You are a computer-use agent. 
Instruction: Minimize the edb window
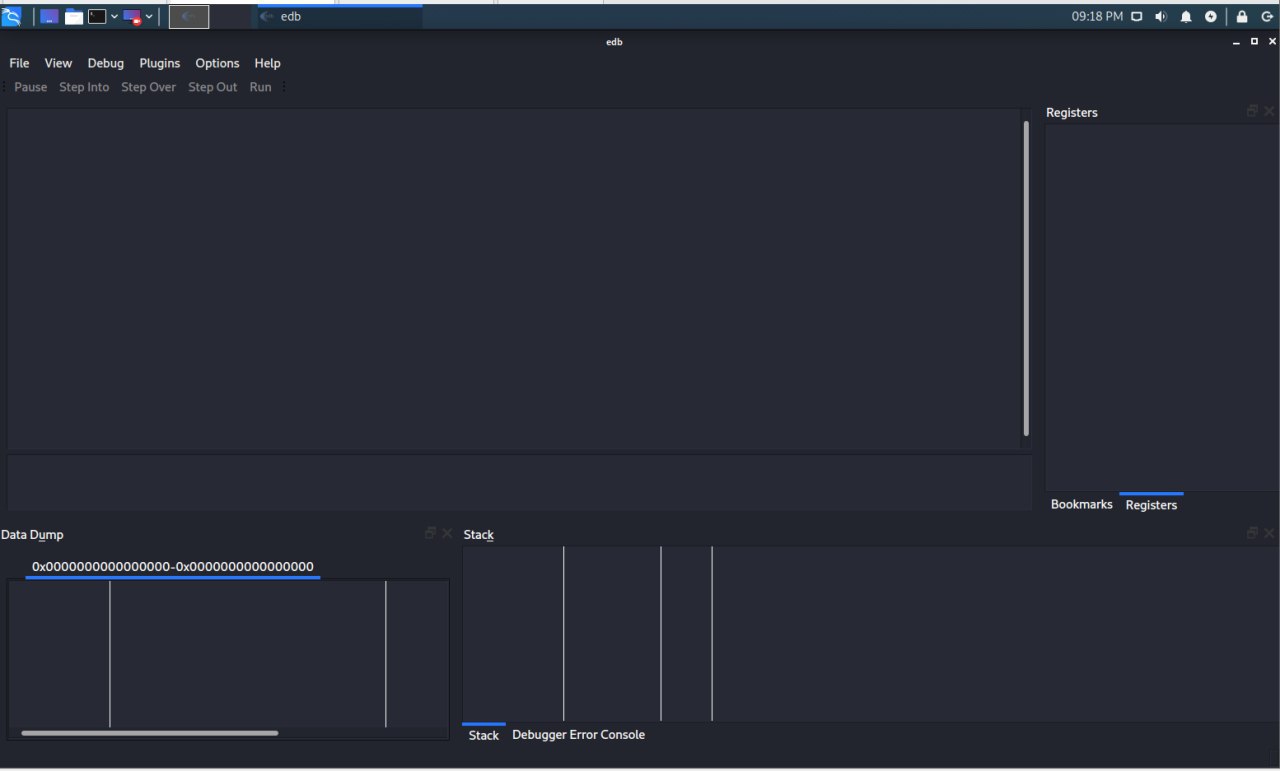coord(1236,42)
